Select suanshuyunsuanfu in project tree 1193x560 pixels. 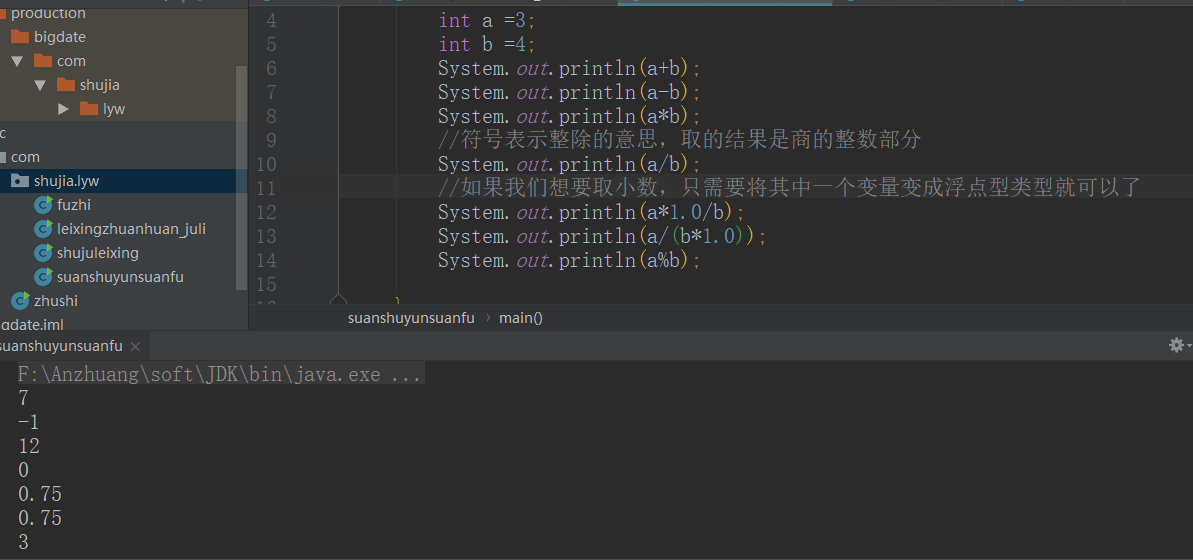[120, 277]
